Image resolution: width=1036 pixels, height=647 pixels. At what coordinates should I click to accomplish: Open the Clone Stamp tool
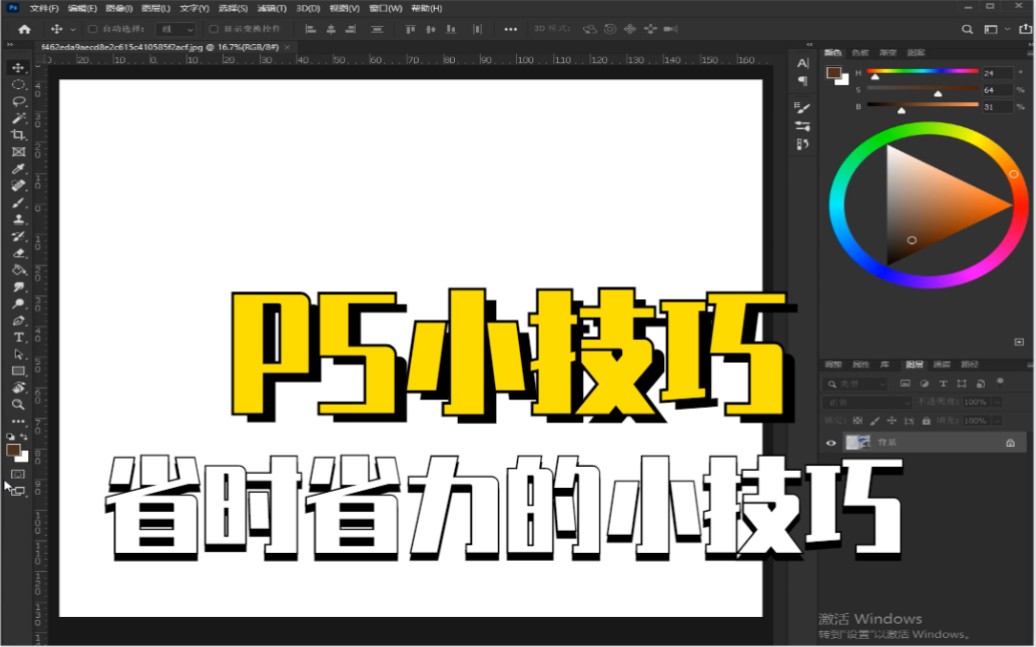pyautogui.click(x=17, y=219)
